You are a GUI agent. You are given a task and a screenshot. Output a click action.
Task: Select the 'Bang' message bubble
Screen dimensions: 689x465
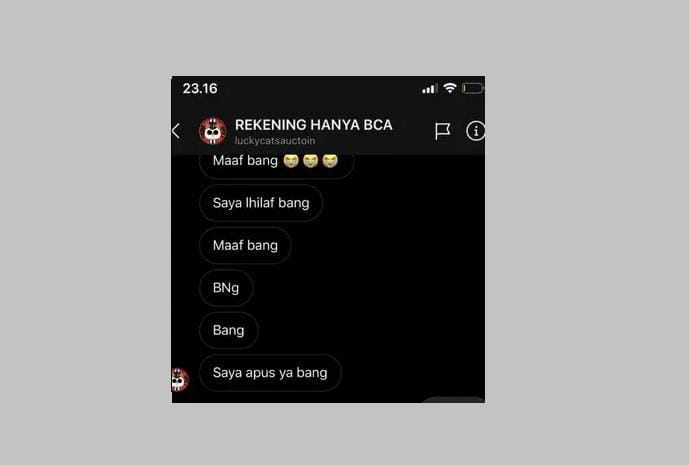[228, 330]
